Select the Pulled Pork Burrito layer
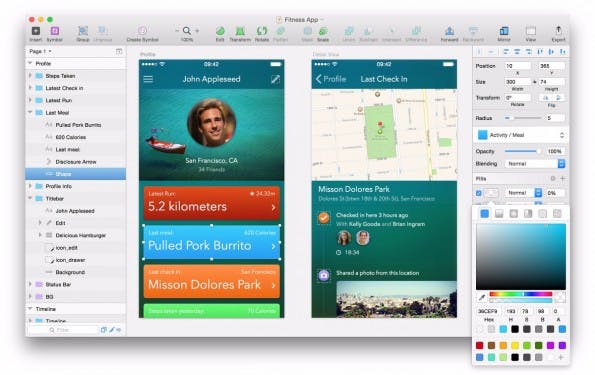Screen dimensions: 595x375 pos(76,125)
